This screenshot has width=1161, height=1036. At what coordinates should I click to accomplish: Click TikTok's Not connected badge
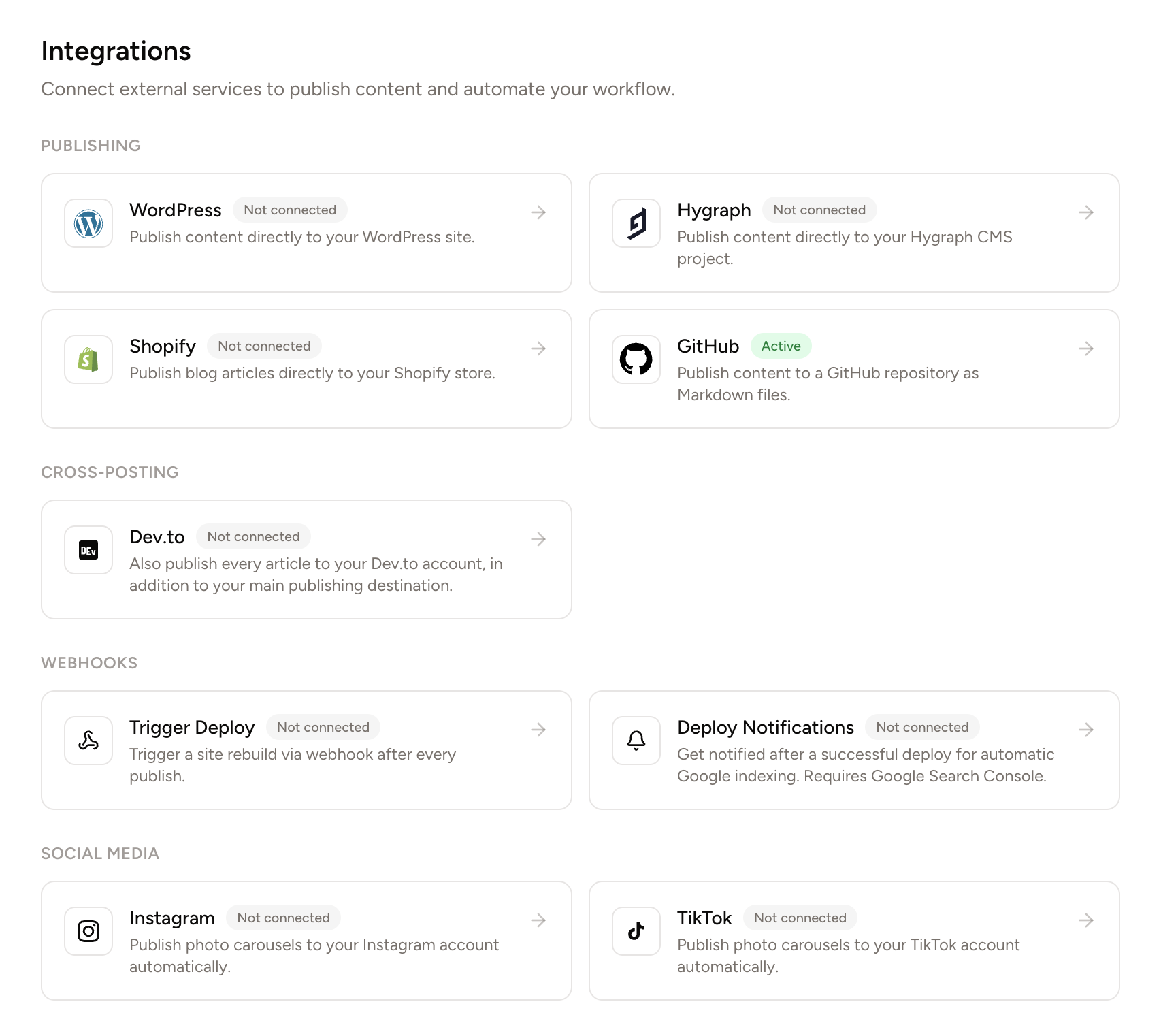pyautogui.click(x=800, y=918)
